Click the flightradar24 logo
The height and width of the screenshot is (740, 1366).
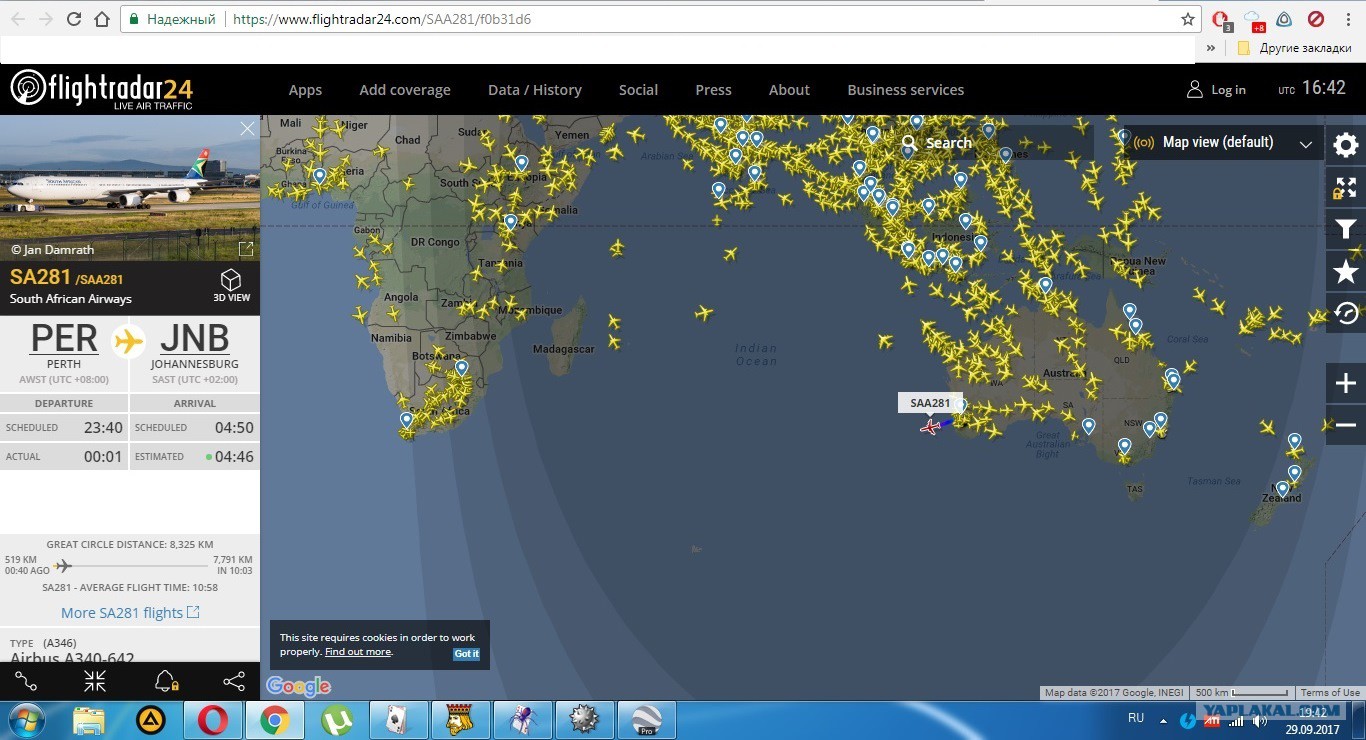pyautogui.click(x=102, y=89)
